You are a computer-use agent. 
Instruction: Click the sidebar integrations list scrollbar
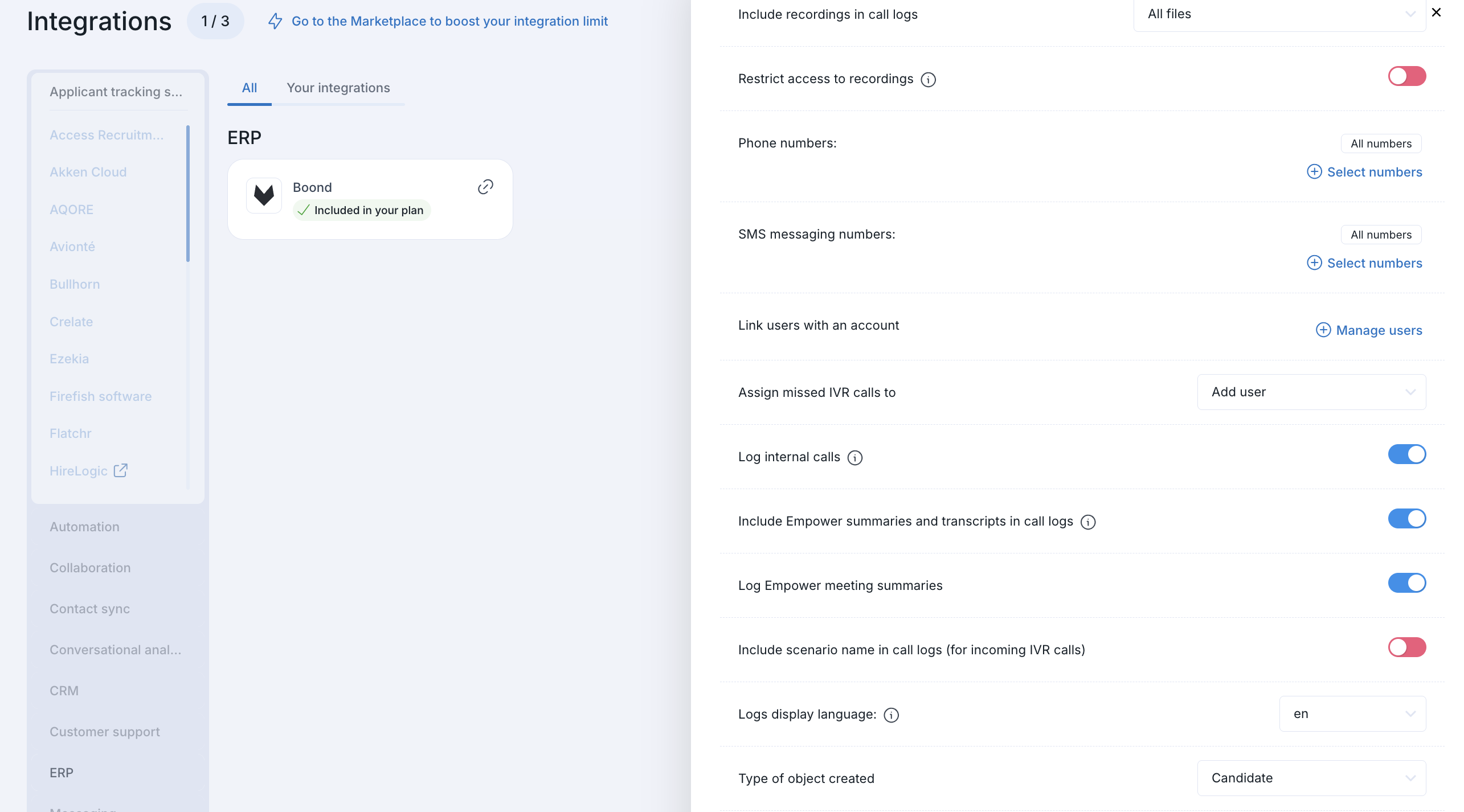click(x=188, y=194)
